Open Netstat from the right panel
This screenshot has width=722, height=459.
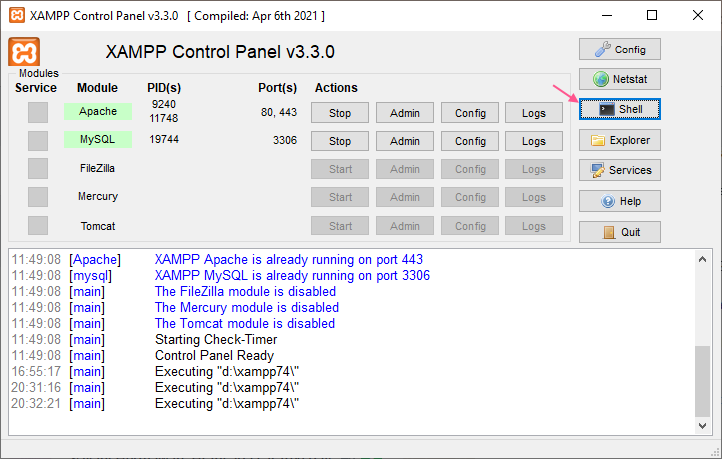(619, 79)
